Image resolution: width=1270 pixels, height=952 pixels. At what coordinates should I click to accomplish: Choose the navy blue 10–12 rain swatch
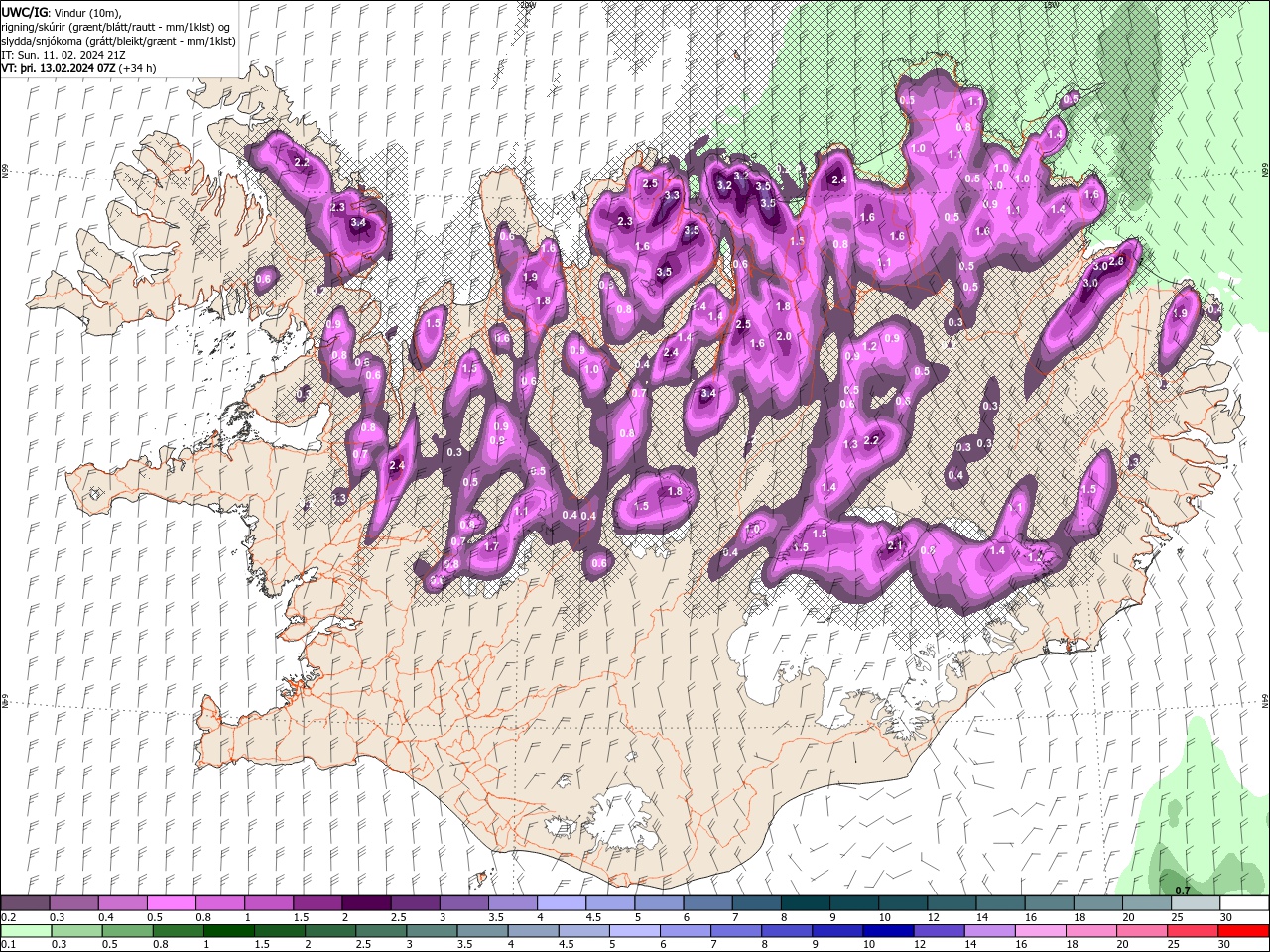888,931
